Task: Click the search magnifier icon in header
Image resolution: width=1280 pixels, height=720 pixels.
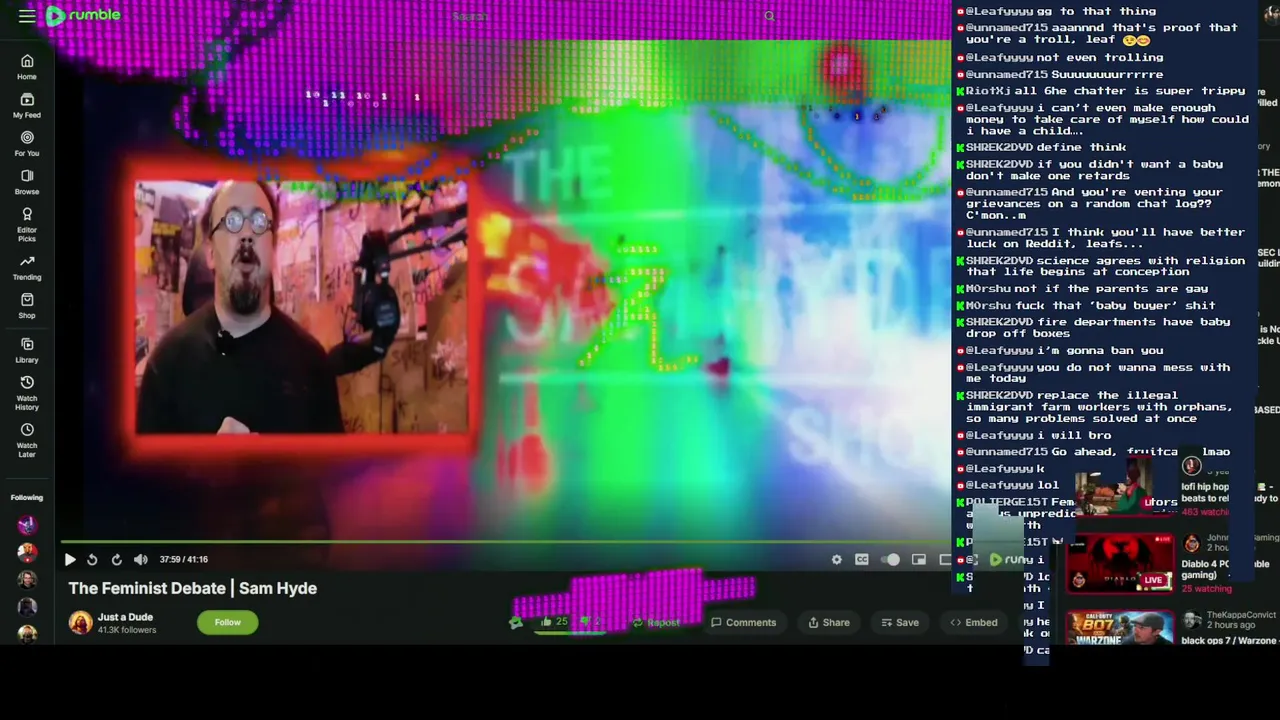Action: click(x=769, y=16)
